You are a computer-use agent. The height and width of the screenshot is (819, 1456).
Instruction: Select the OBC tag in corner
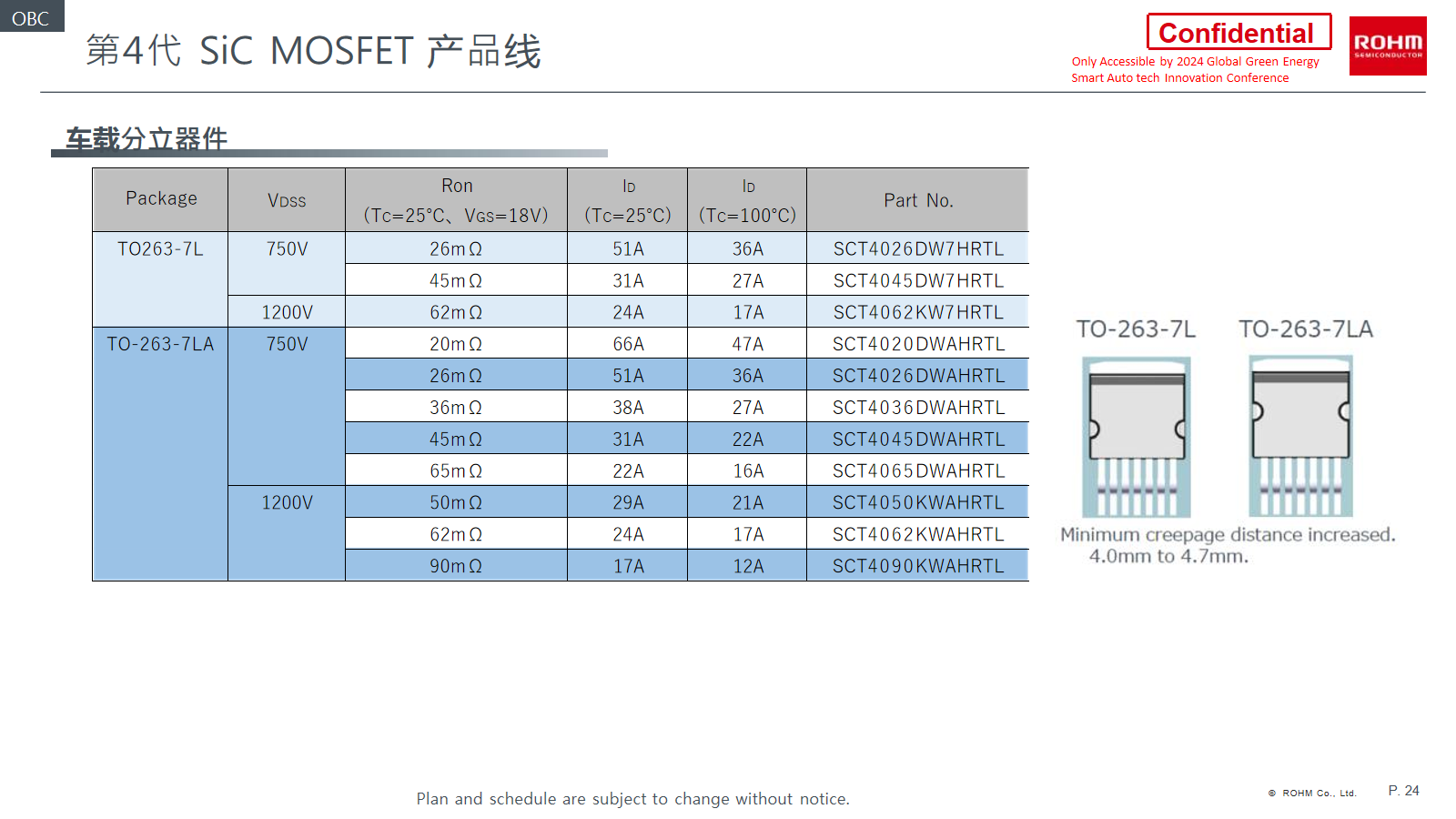tap(31, 17)
